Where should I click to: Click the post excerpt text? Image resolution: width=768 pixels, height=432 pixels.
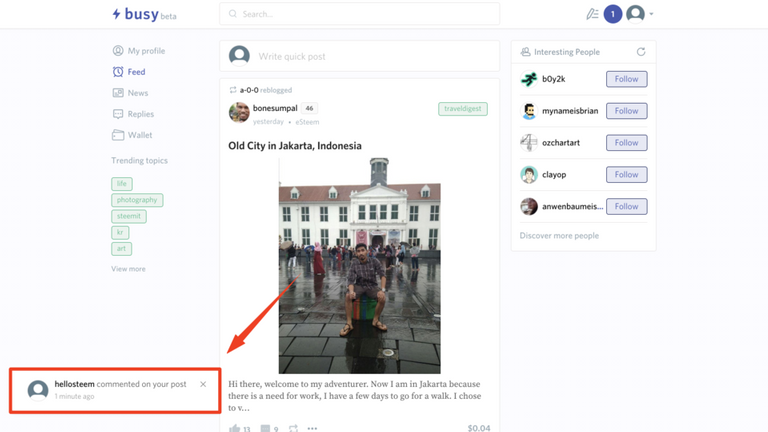[355, 396]
